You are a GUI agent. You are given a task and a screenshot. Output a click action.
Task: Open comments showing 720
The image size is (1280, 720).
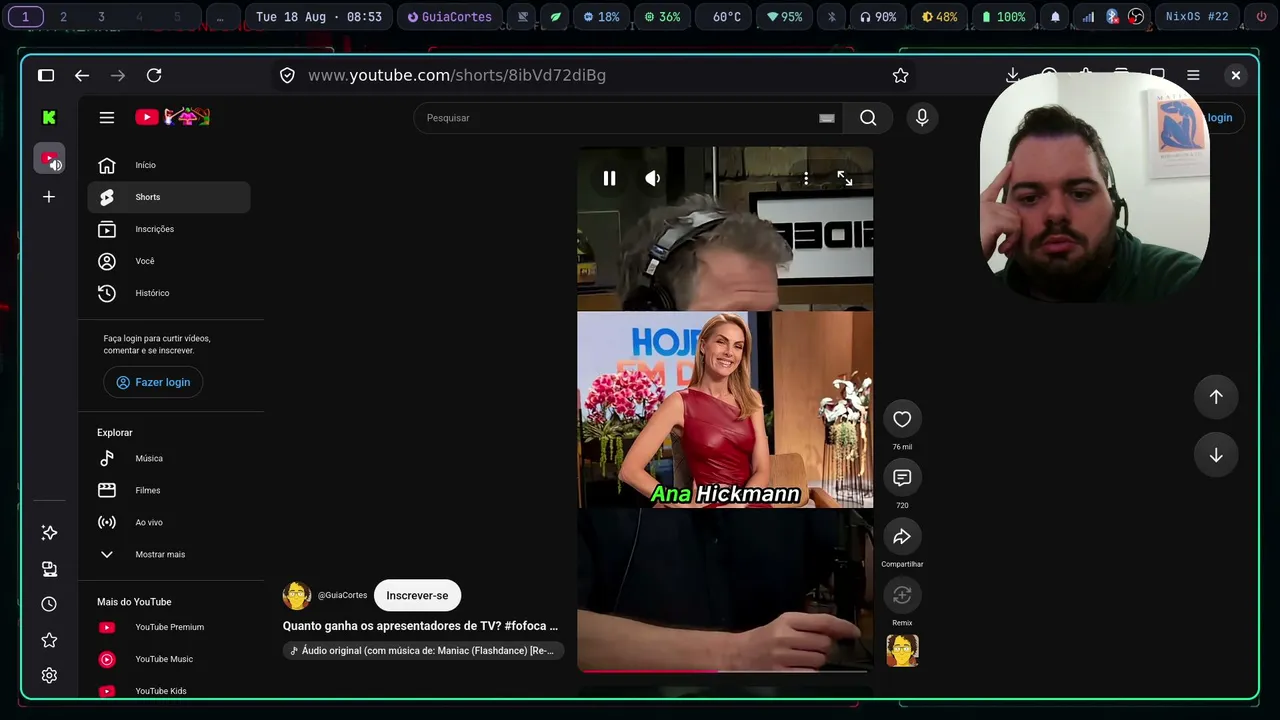pyautogui.click(x=902, y=478)
